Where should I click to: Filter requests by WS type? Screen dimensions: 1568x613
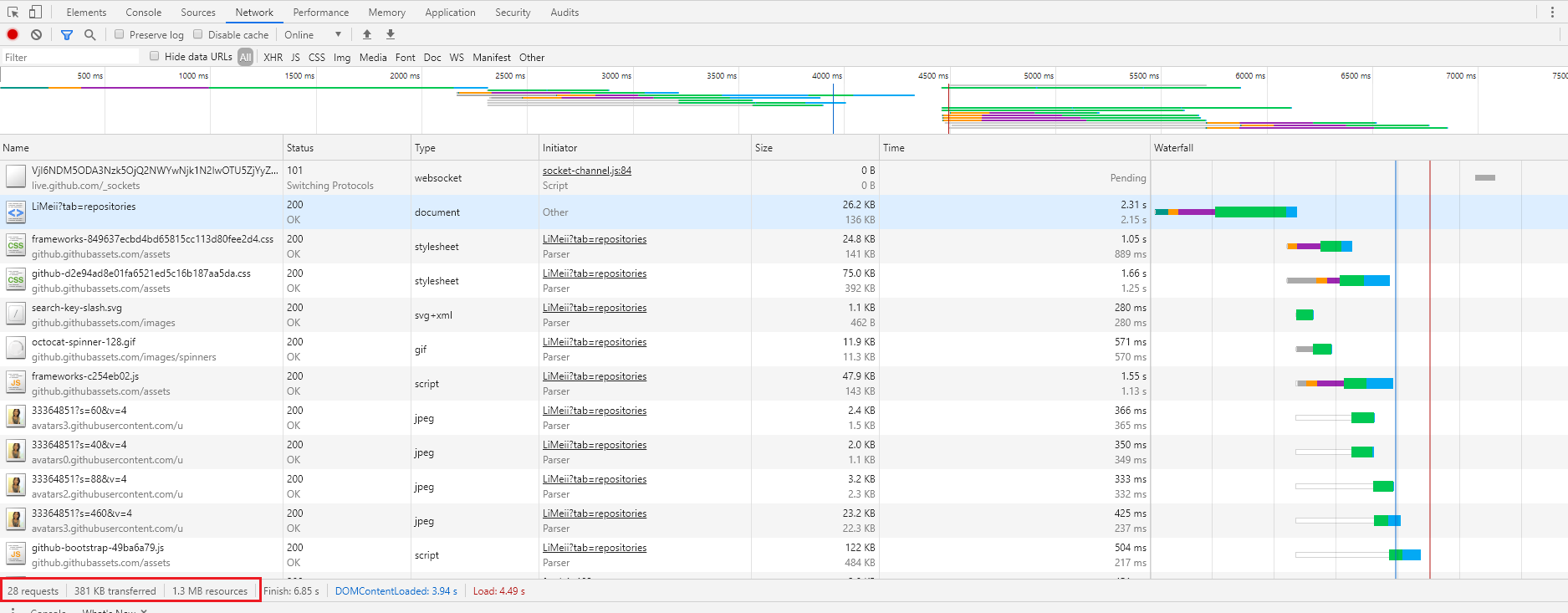(457, 57)
